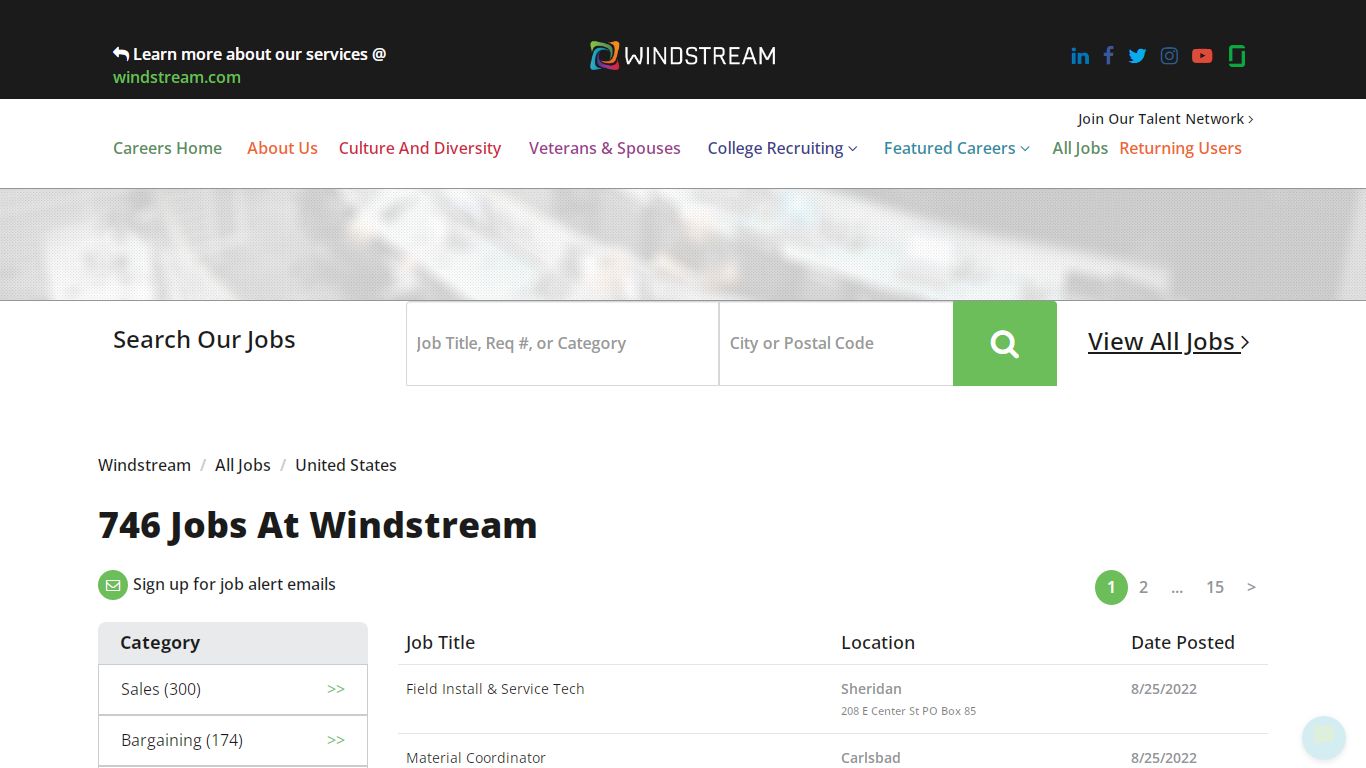Open Windstream YouTube channel icon
Screen dimensions: 1366x768
click(1202, 56)
